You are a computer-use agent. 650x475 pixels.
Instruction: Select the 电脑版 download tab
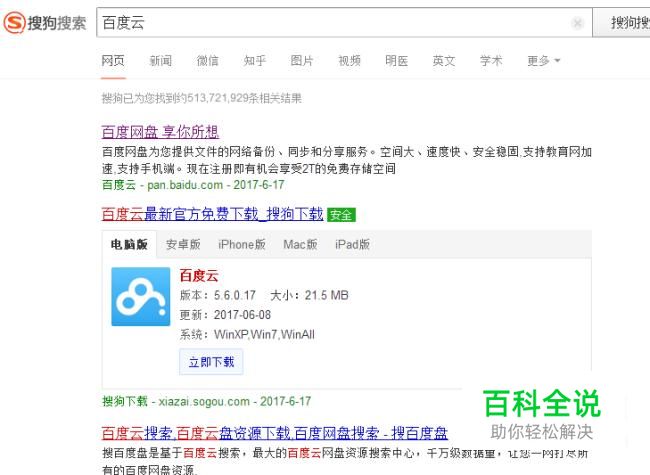(x=129, y=245)
